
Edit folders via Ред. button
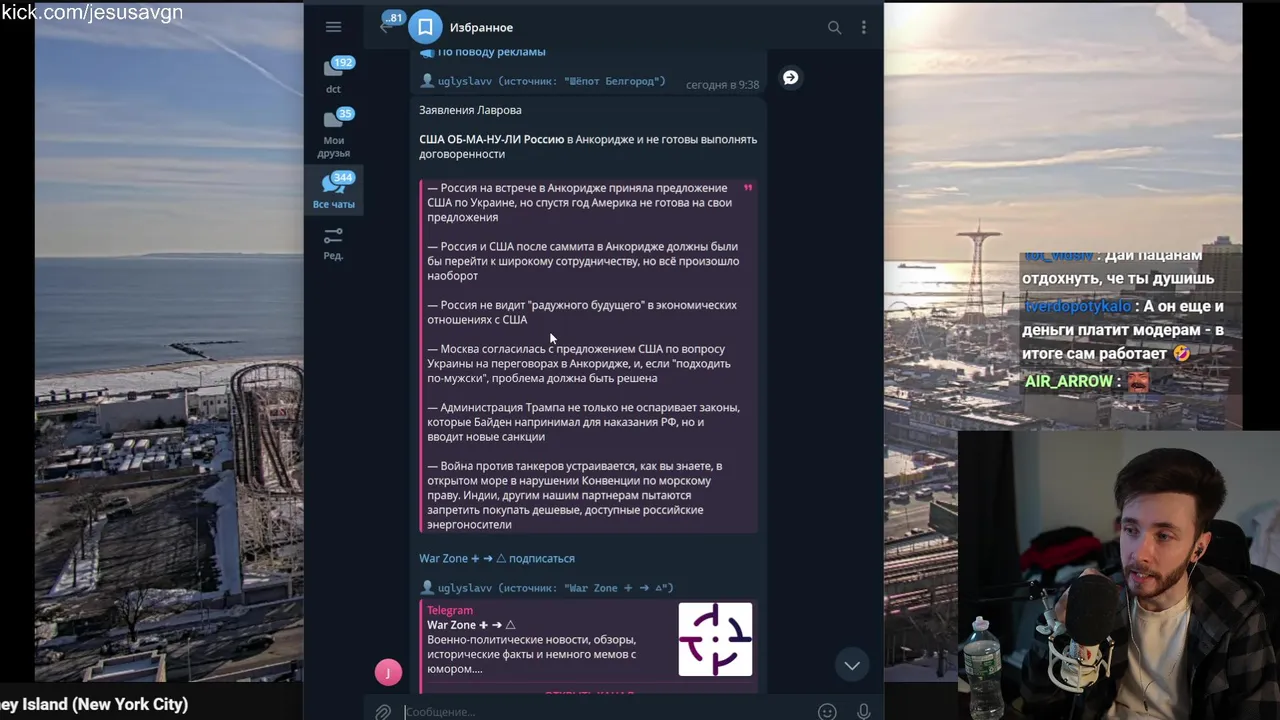333,243
